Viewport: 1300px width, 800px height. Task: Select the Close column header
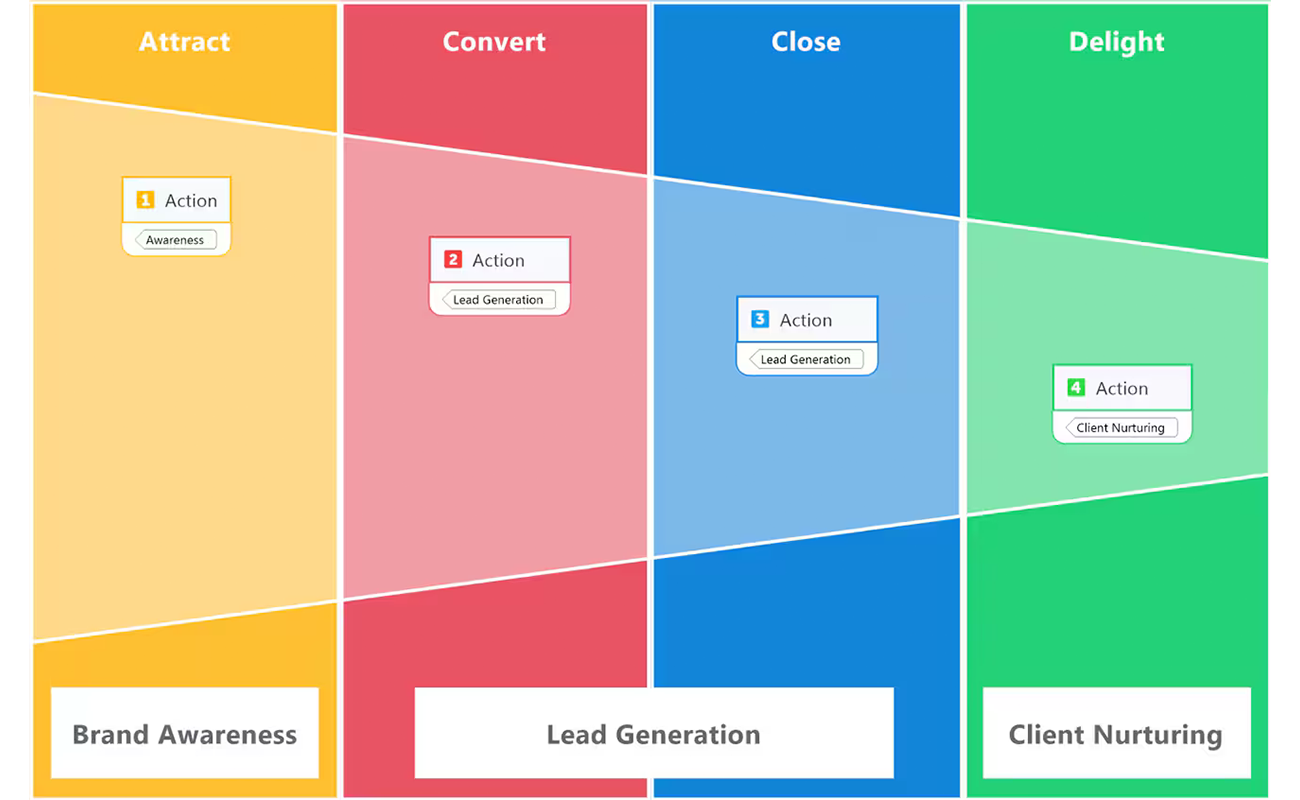[806, 42]
